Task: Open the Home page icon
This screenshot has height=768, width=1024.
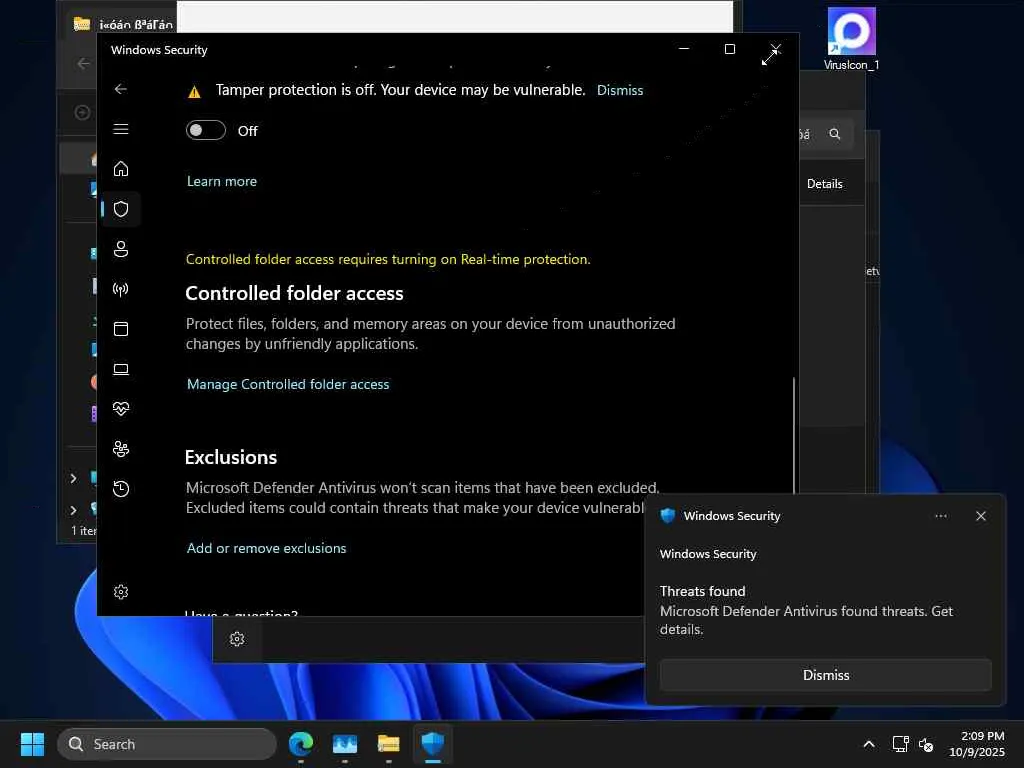Action: point(121,169)
